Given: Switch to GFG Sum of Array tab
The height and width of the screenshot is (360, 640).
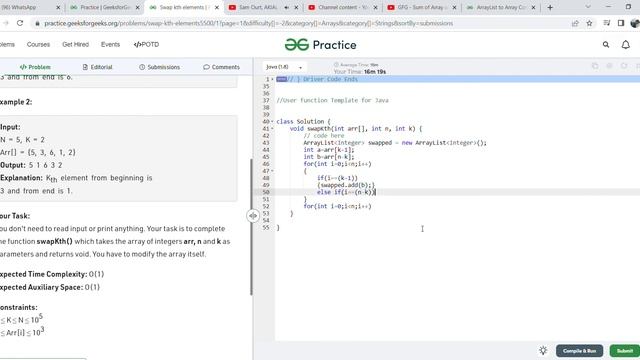Looking at the screenshot, I should tap(418, 7).
